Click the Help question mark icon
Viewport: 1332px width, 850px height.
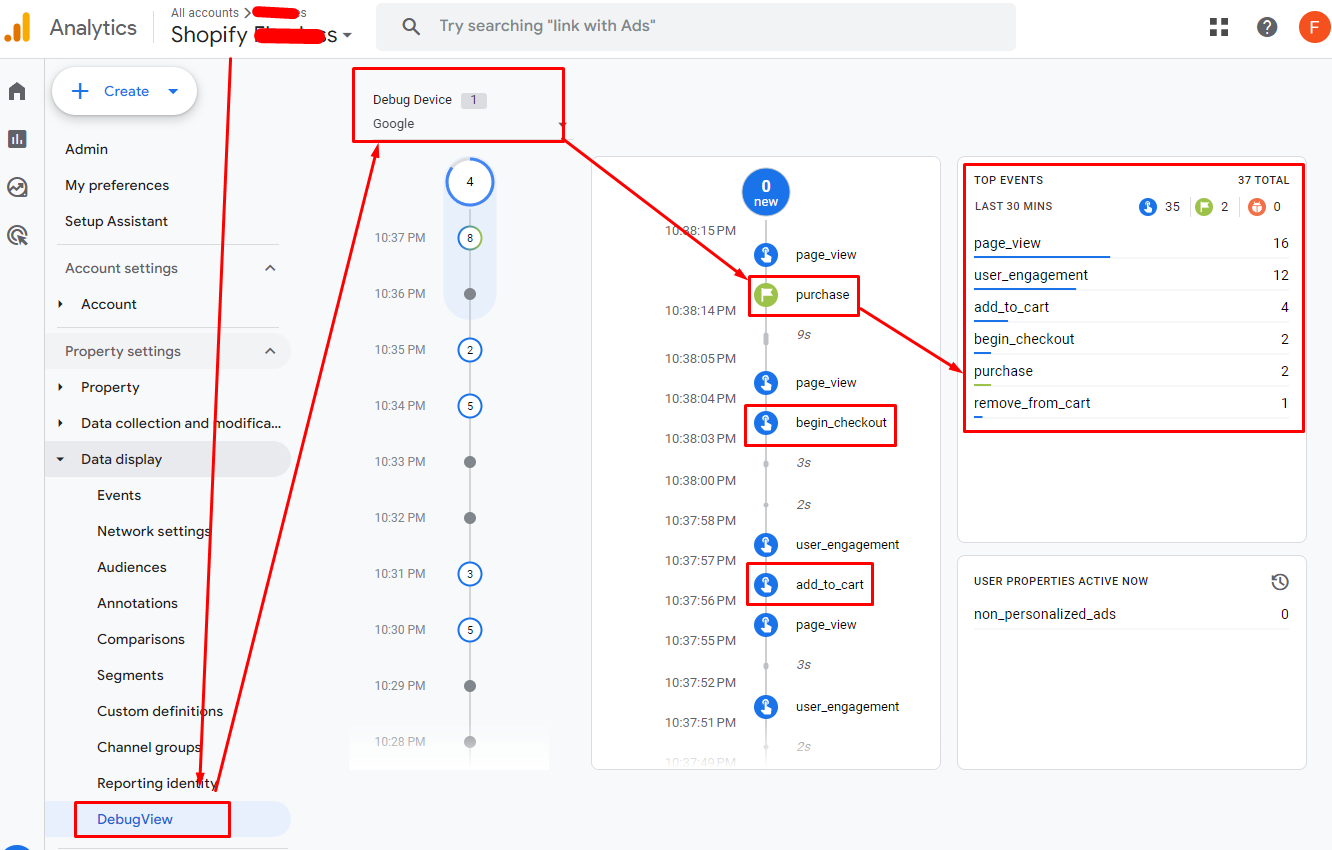[1267, 27]
